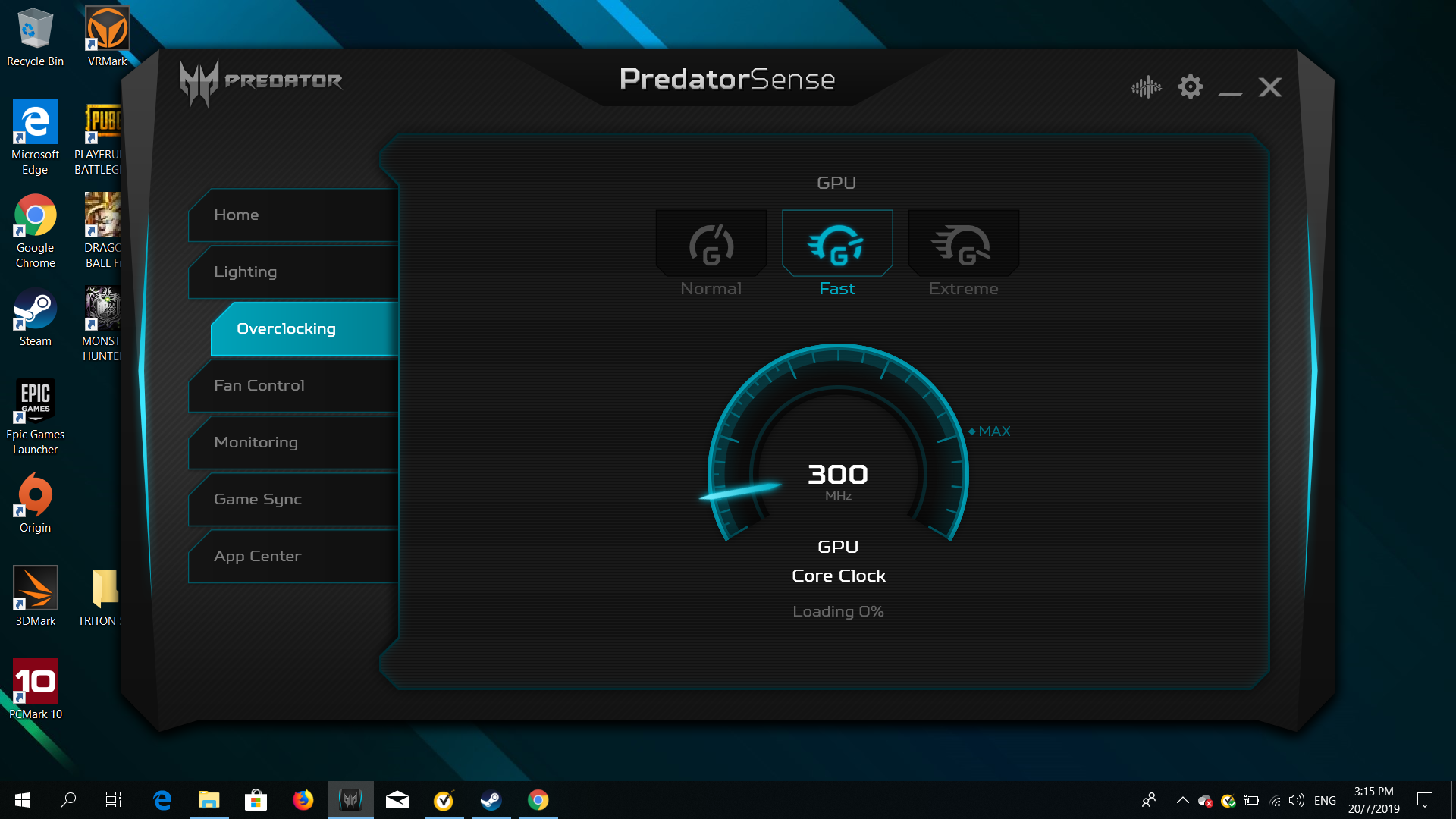Open the volume control tray icon
Viewport: 1456px width, 819px height.
point(1297,800)
